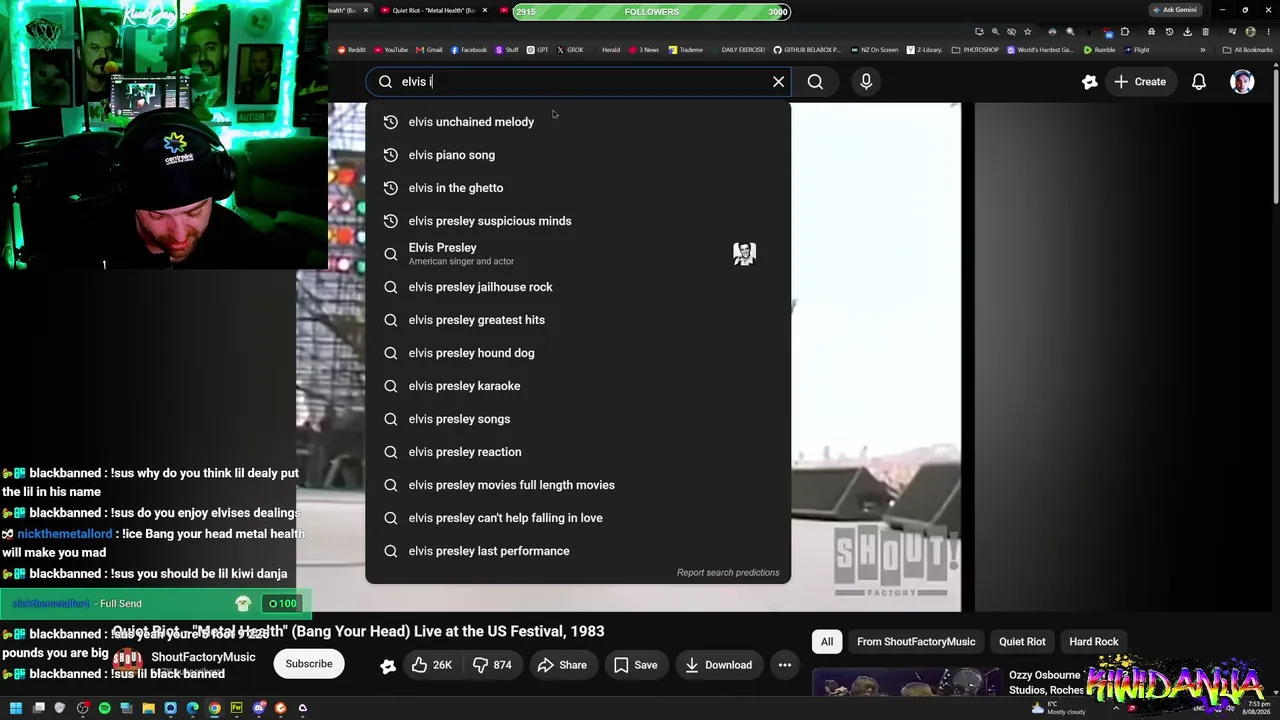This screenshot has width=1280, height=720.
Task: Pick 'elvis presley suspicious minds' suggestion
Action: (578, 221)
